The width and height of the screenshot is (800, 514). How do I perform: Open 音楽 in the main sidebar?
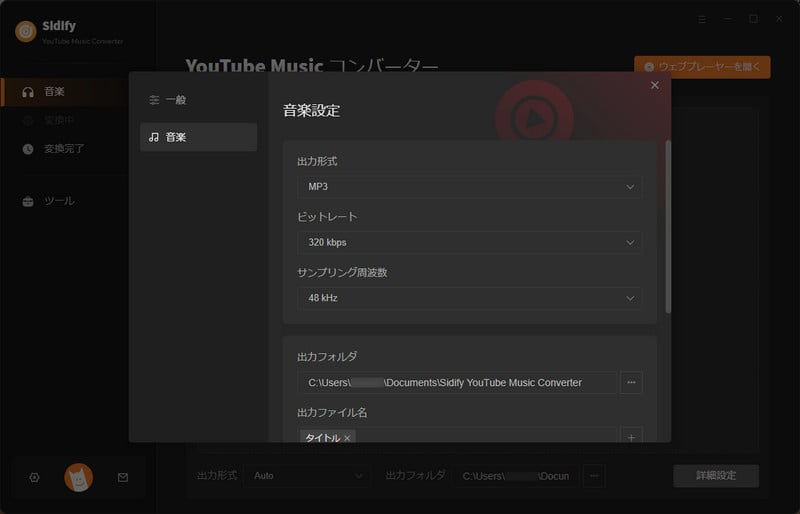[x=64, y=92]
